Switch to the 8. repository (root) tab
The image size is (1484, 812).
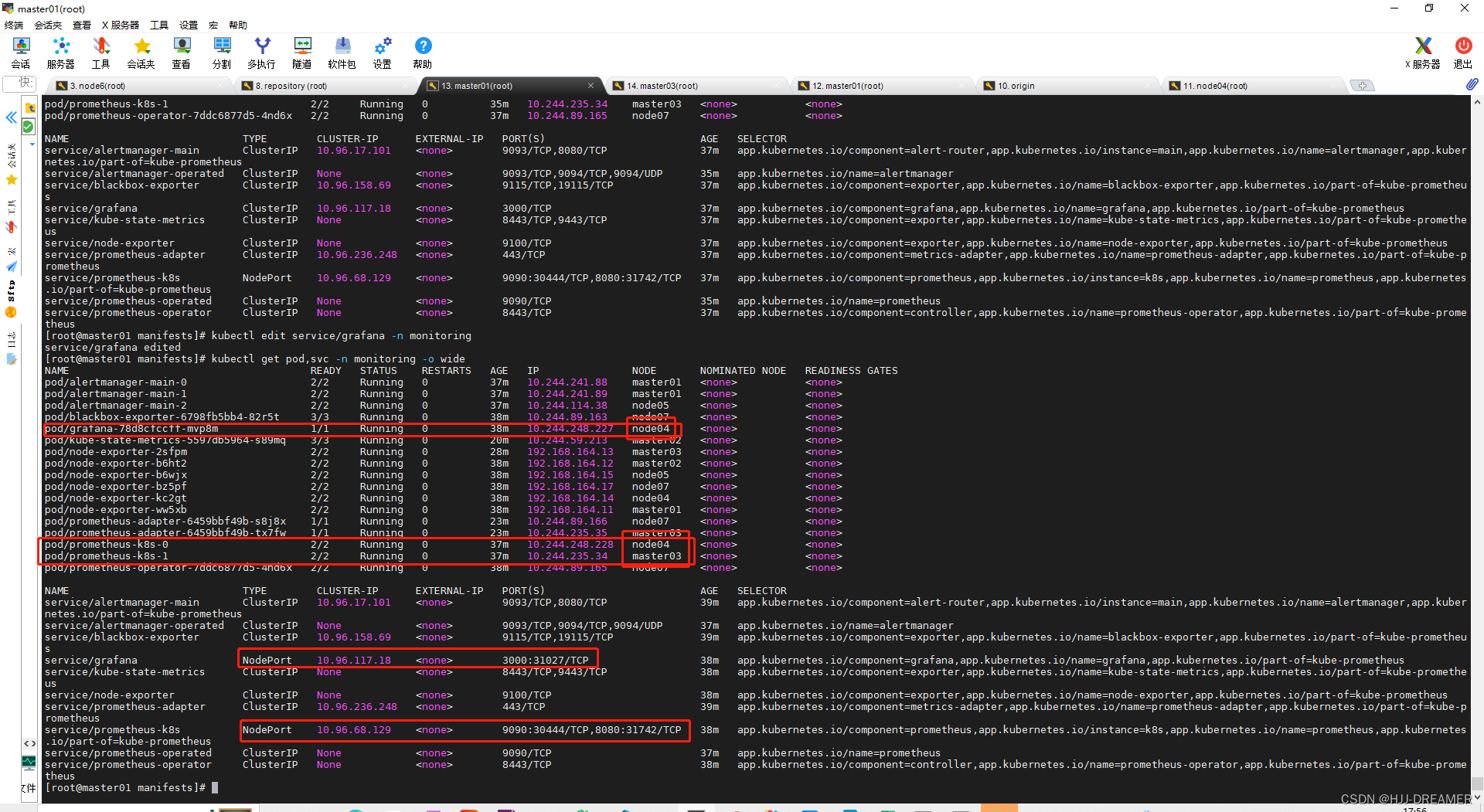tap(291, 86)
